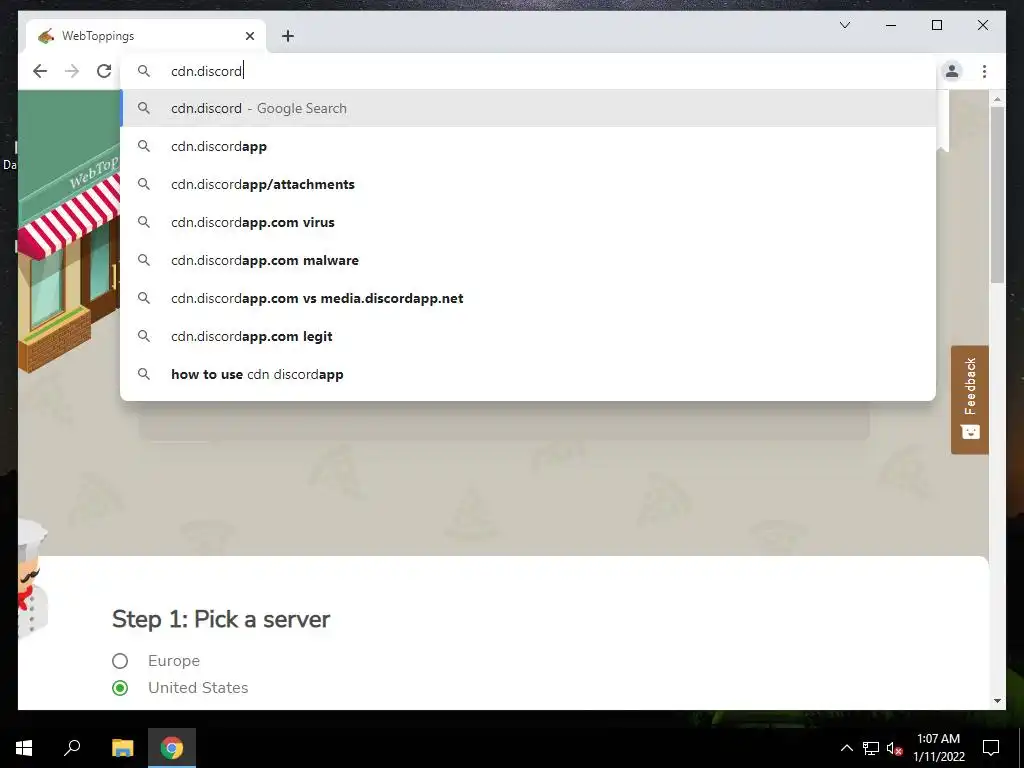The width and height of the screenshot is (1024, 768).
Task: Open the Feedback side tab
Action: tap(970, 400)
